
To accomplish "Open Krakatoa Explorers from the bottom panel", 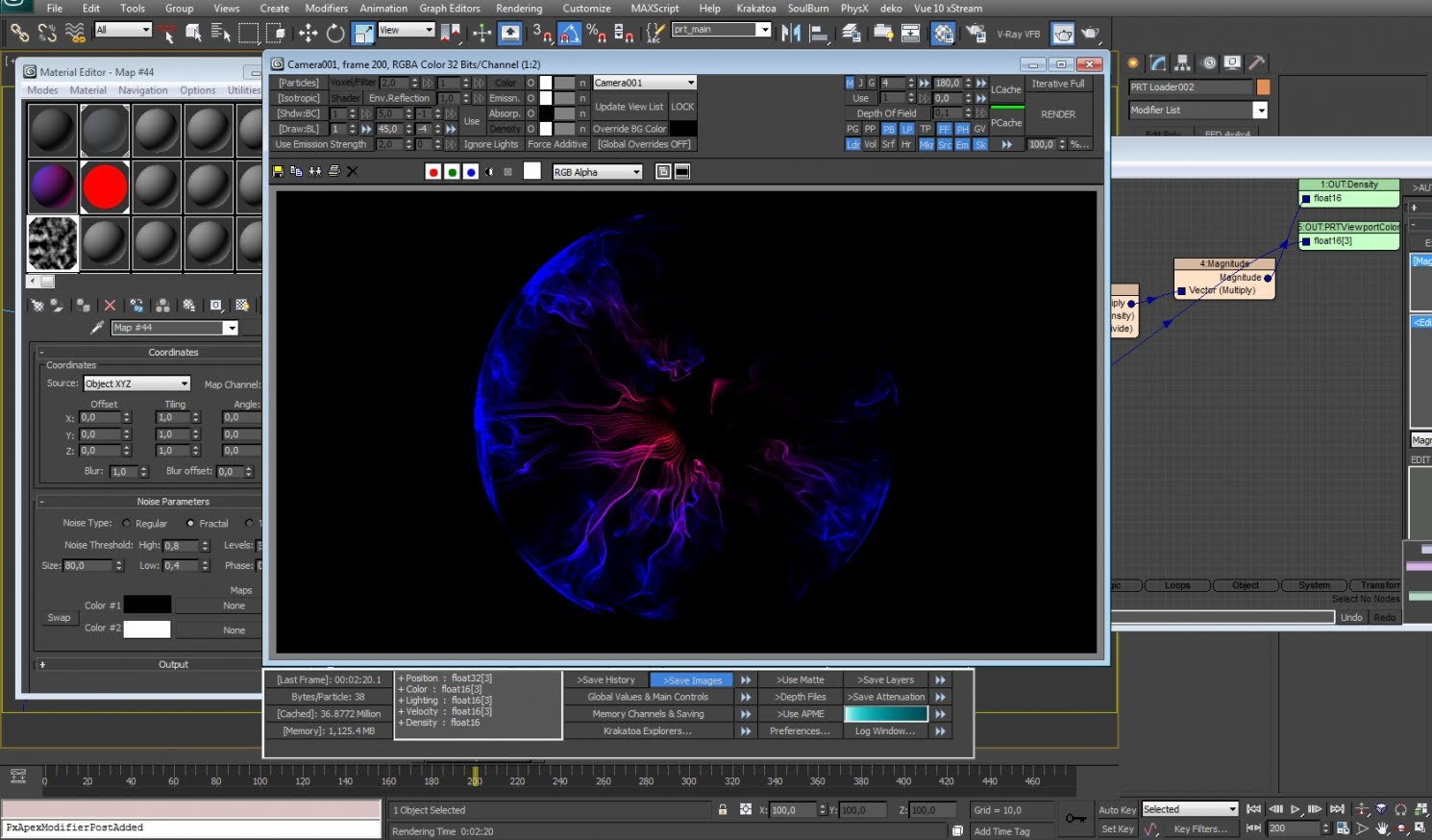I will 649,730.
